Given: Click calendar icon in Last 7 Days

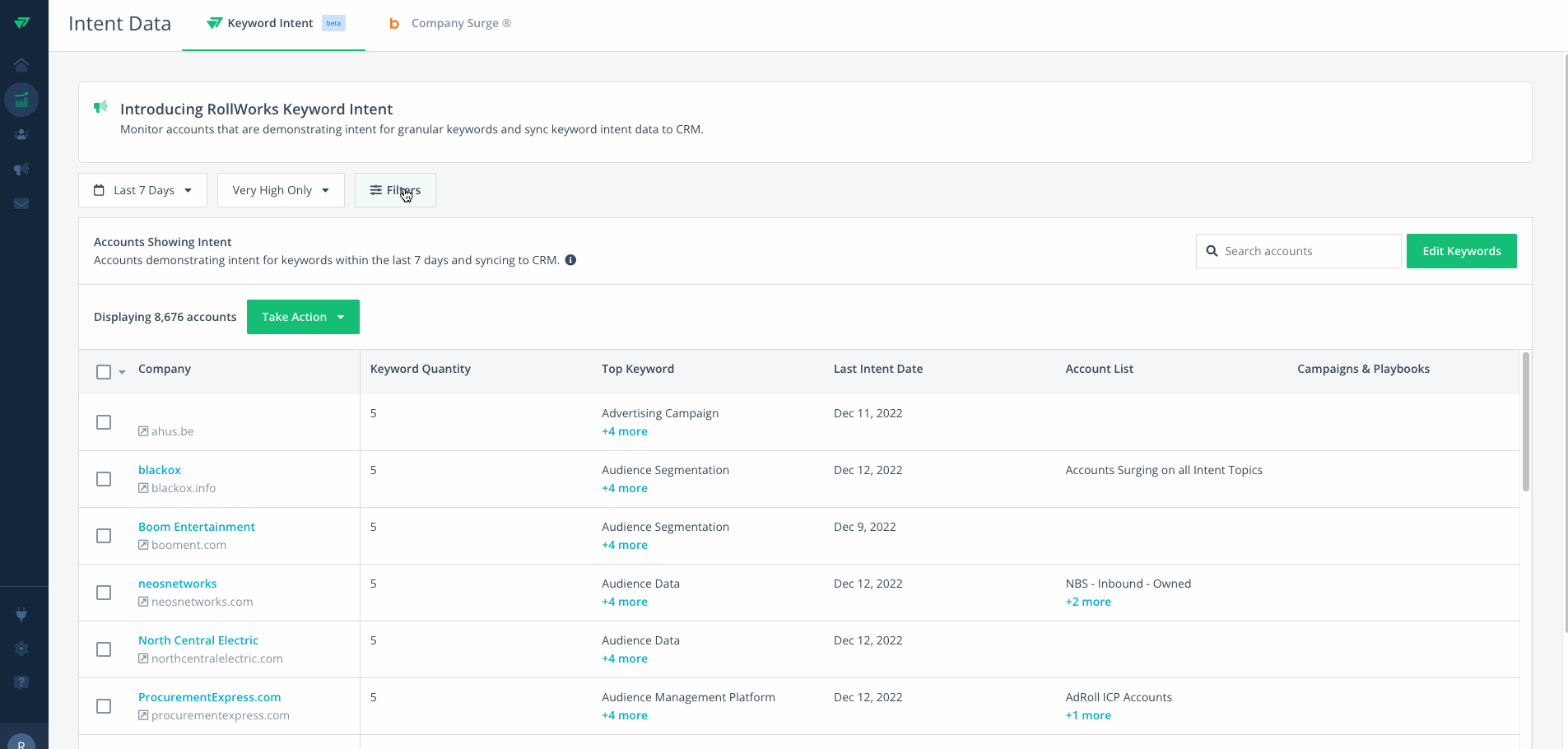Looking at the screenshot, I should [99, 190].
